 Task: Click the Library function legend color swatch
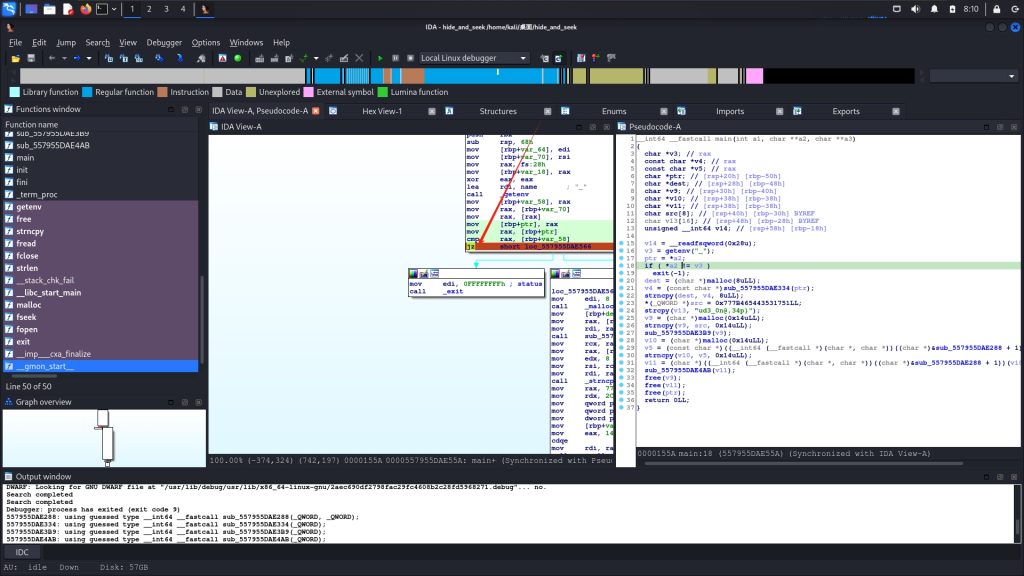[14, 92]
